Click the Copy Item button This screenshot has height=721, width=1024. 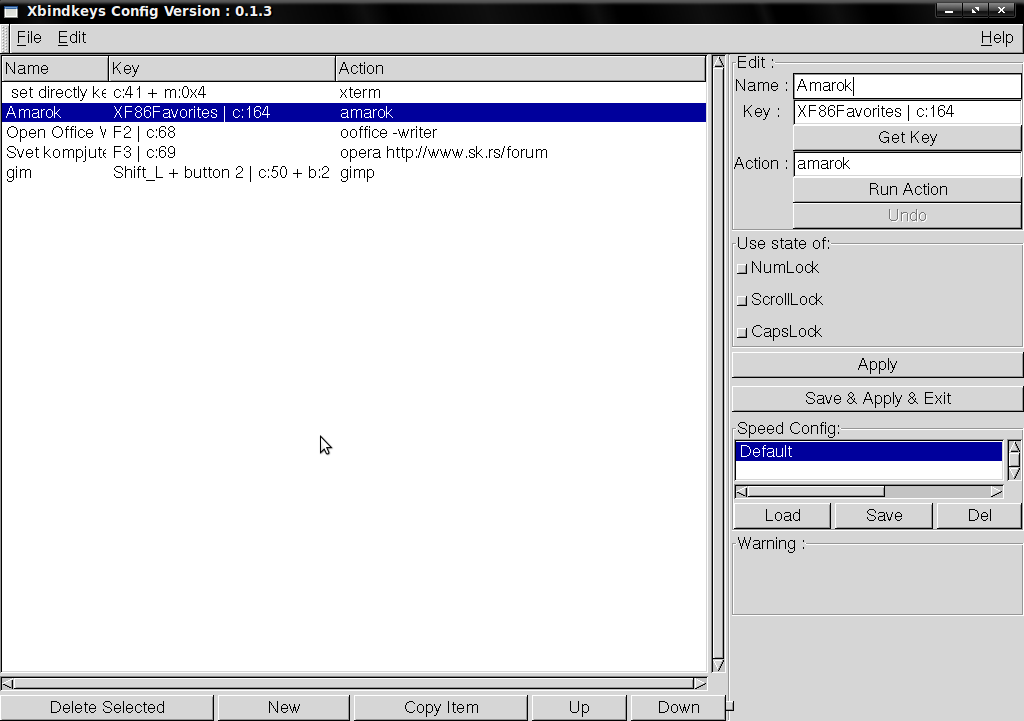click(441, 707)
